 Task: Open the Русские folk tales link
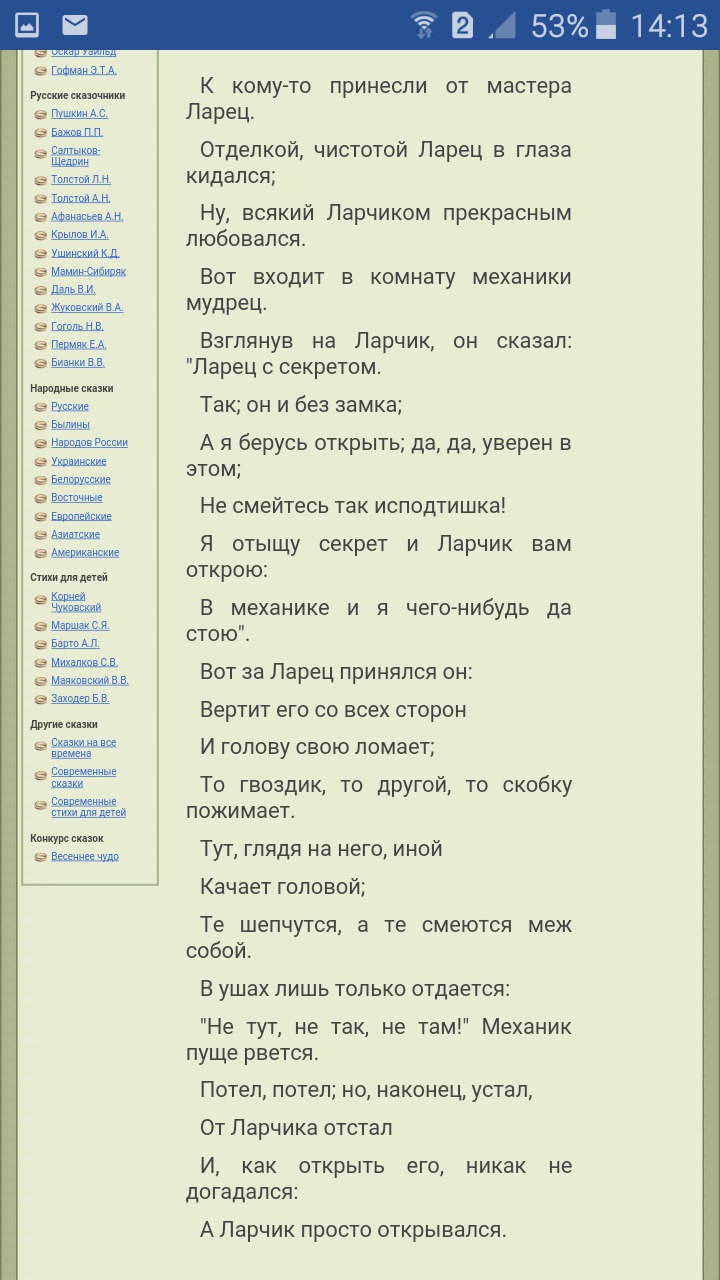click(x=70, y=406)
